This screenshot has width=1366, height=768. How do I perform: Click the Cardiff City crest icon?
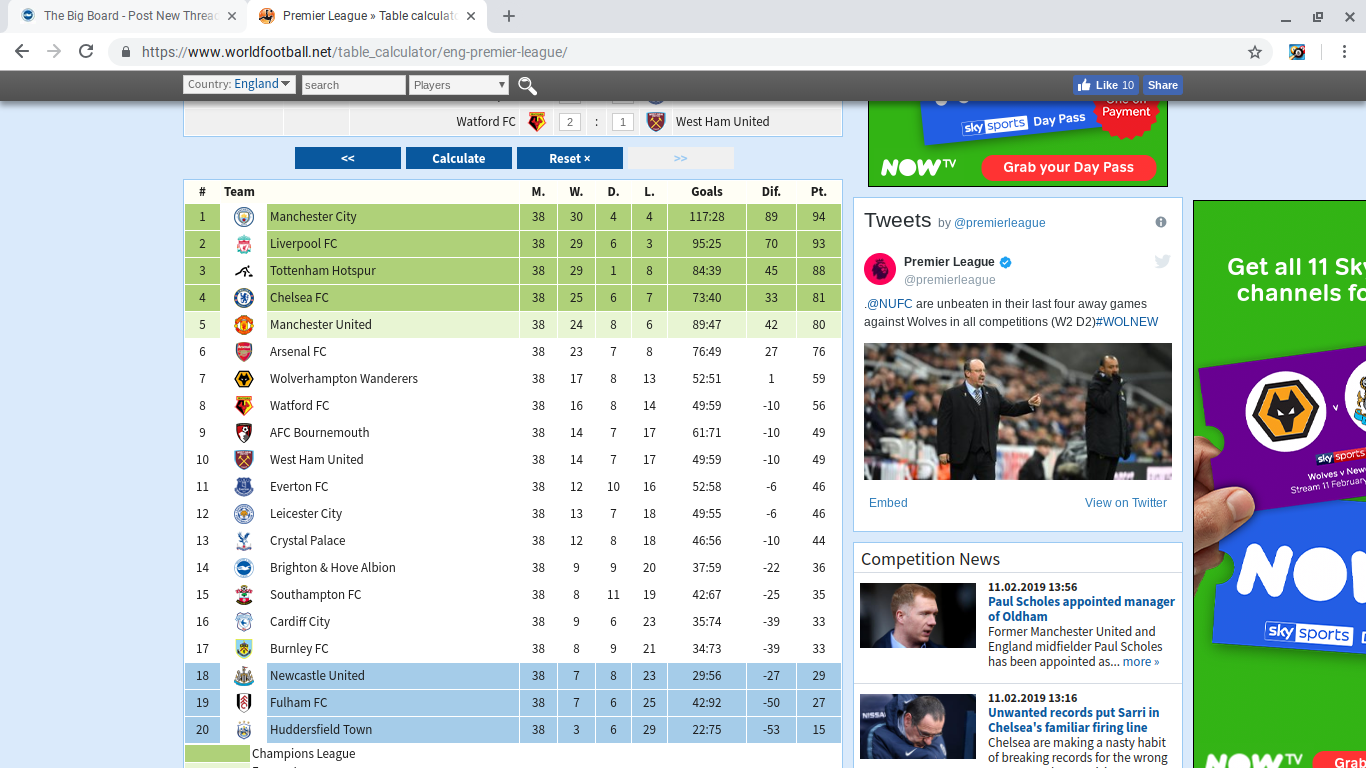coord(244,622)
